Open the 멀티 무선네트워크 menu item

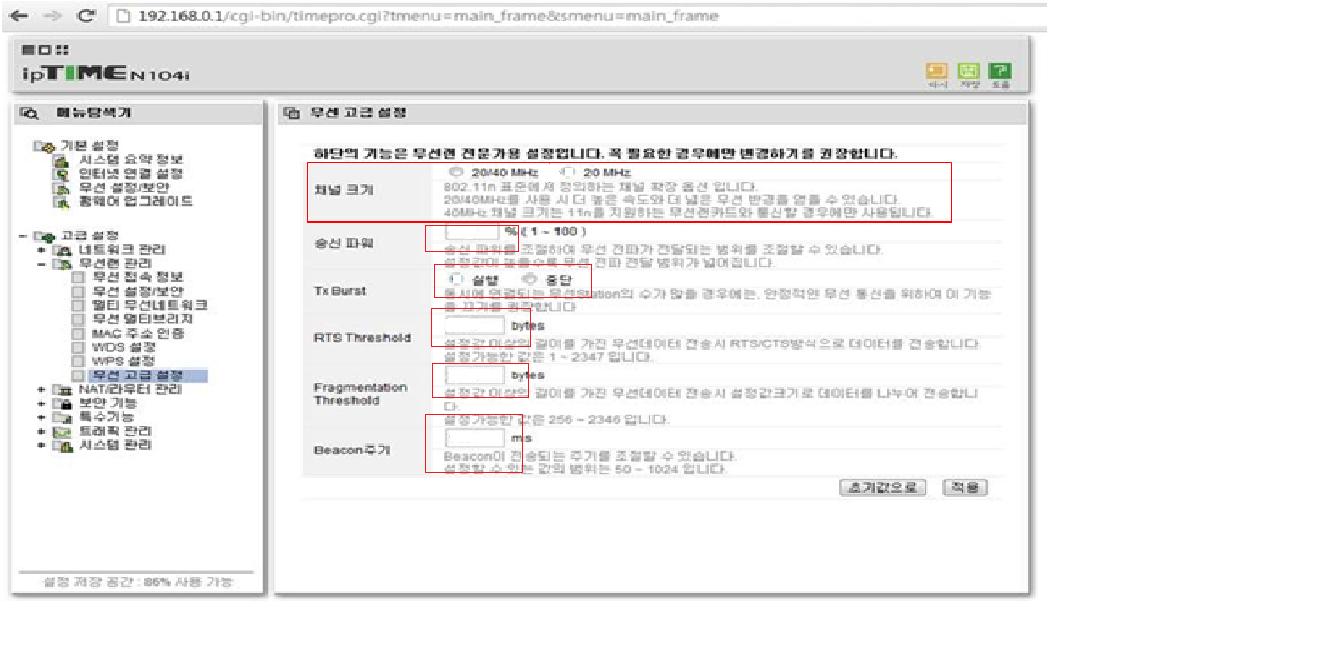coord(149,305)
